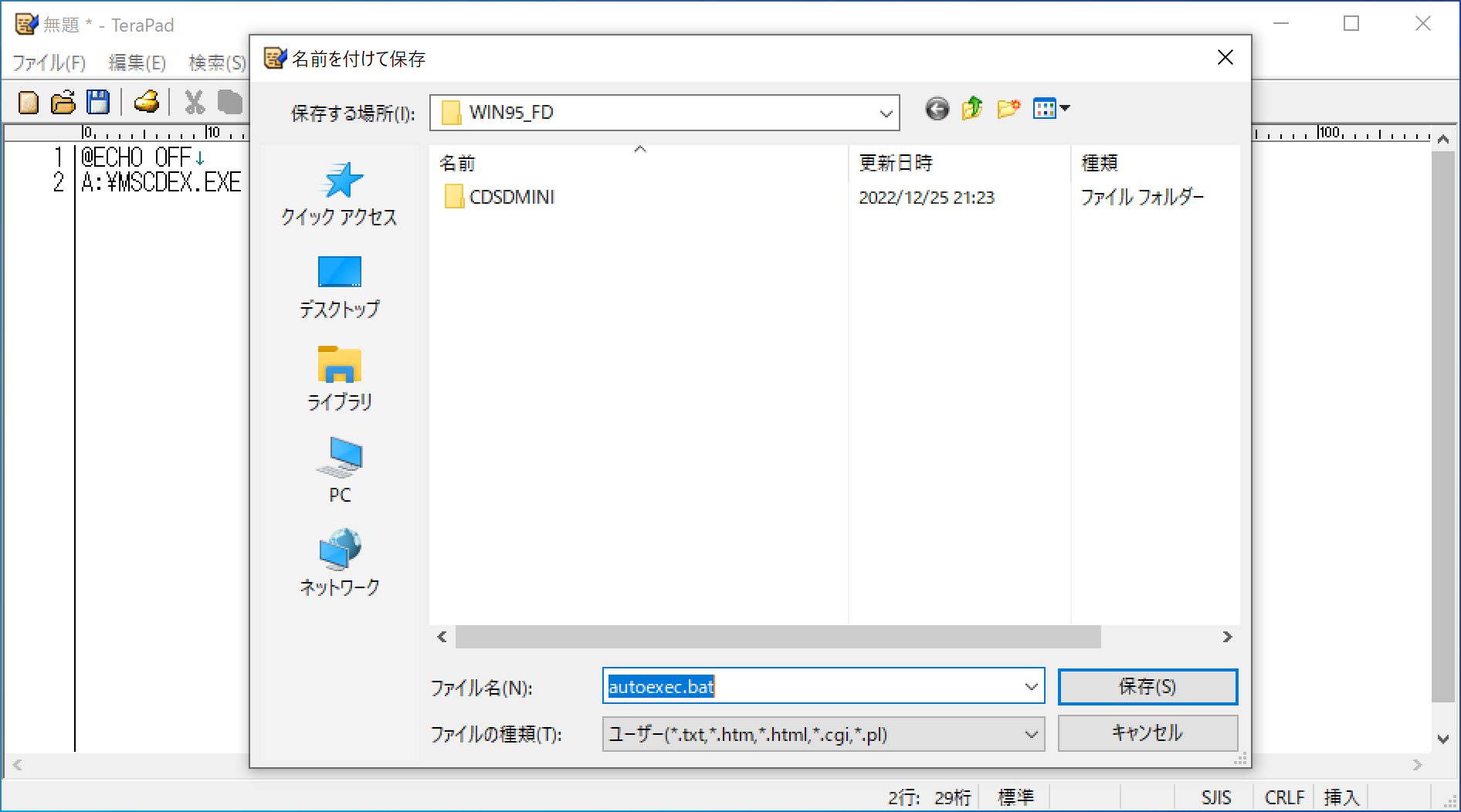Screen dimensions: 1461x812
Task: Sort by Date modified (更新日時) column header
Action: (959, 163)
